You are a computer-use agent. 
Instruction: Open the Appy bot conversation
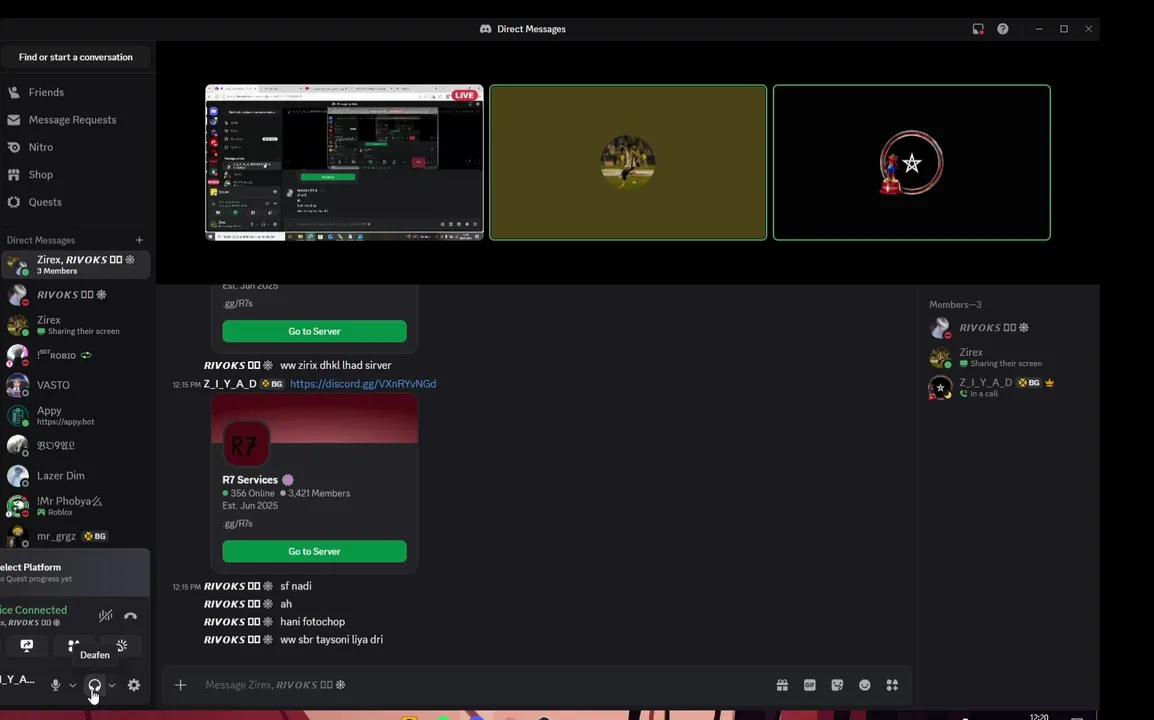(76, 415)
